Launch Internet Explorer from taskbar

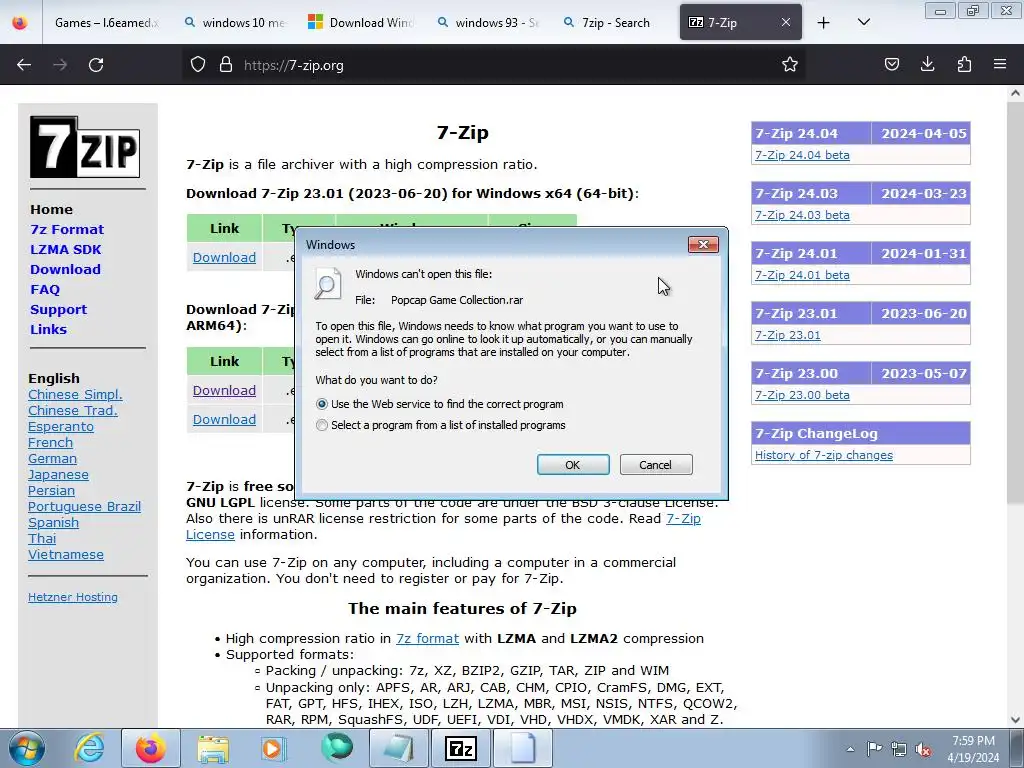[89, 748]
